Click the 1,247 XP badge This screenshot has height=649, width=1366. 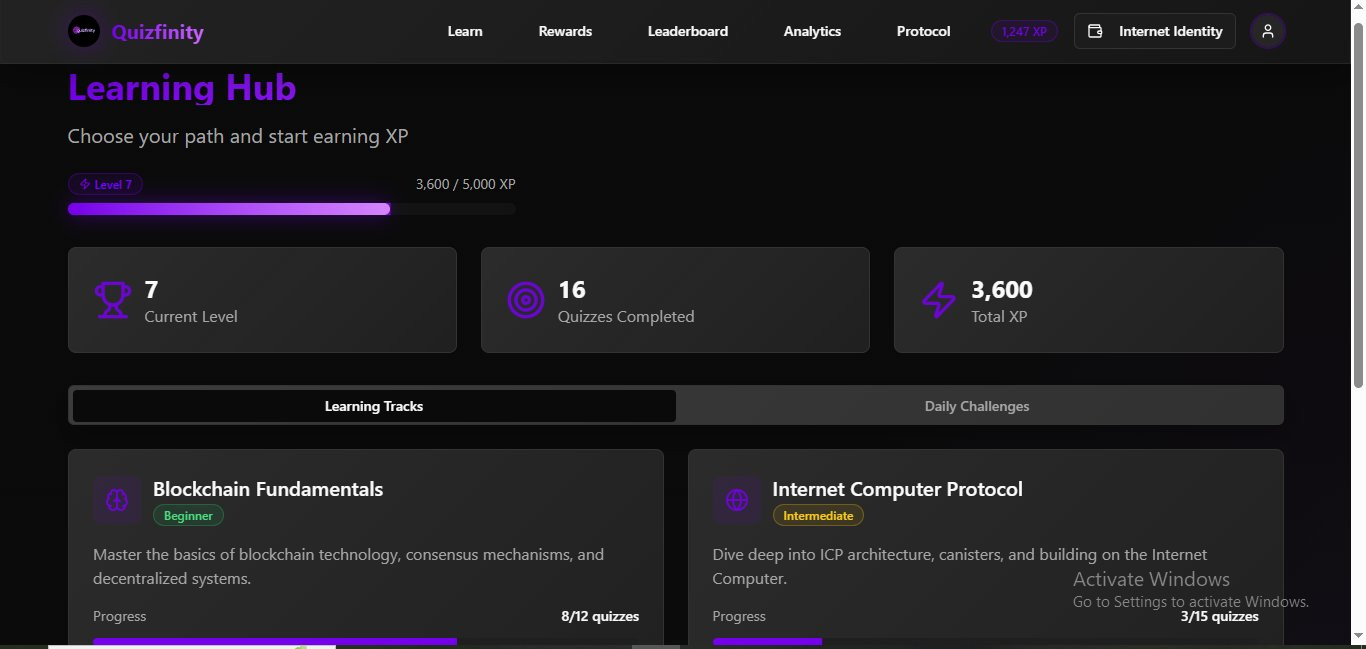[1024, 31]
